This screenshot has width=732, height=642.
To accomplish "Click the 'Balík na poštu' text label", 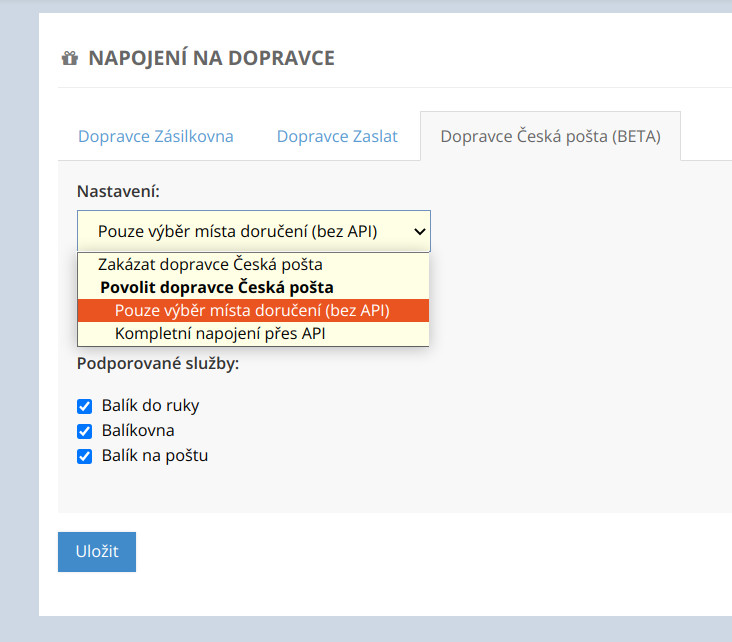I will pos(155,456).
